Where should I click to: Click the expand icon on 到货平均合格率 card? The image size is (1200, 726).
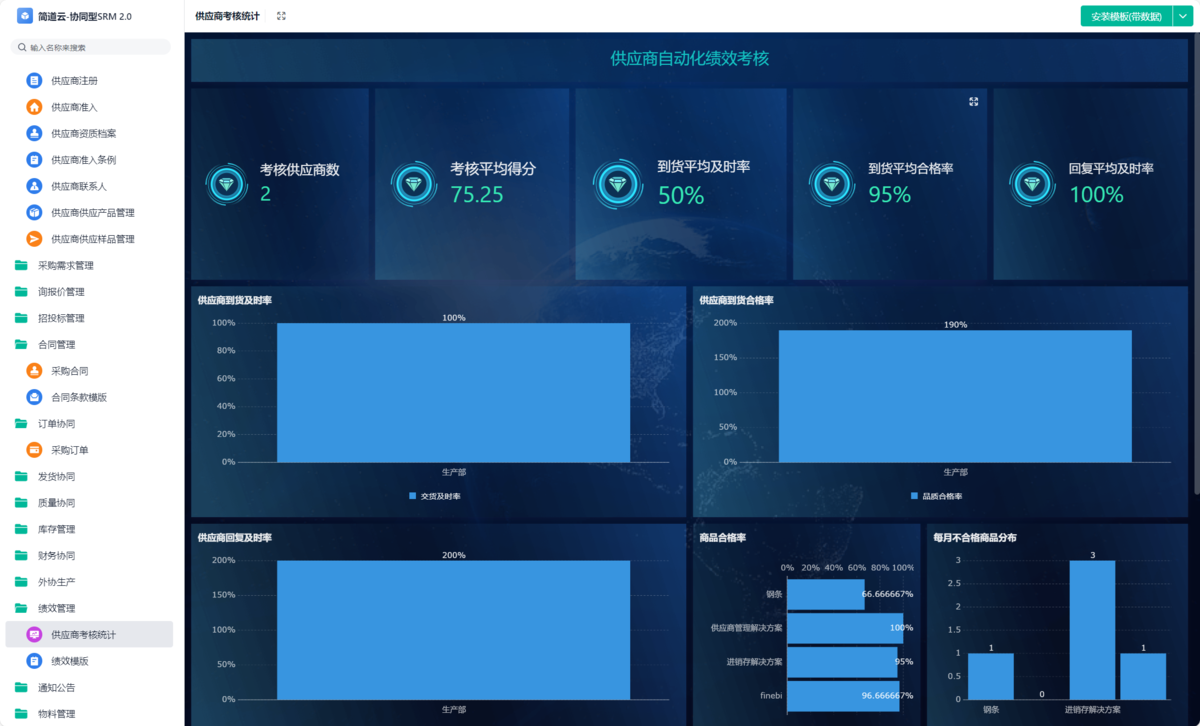(973, 102)
